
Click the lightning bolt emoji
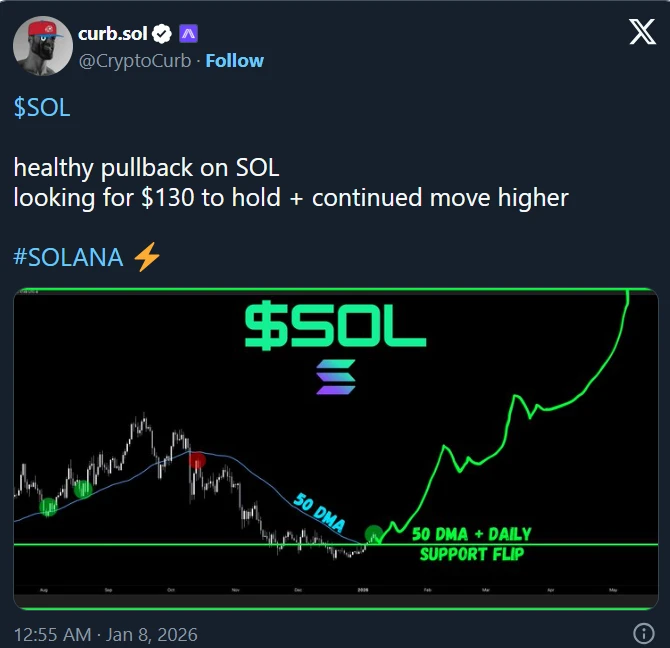(146, 257)
